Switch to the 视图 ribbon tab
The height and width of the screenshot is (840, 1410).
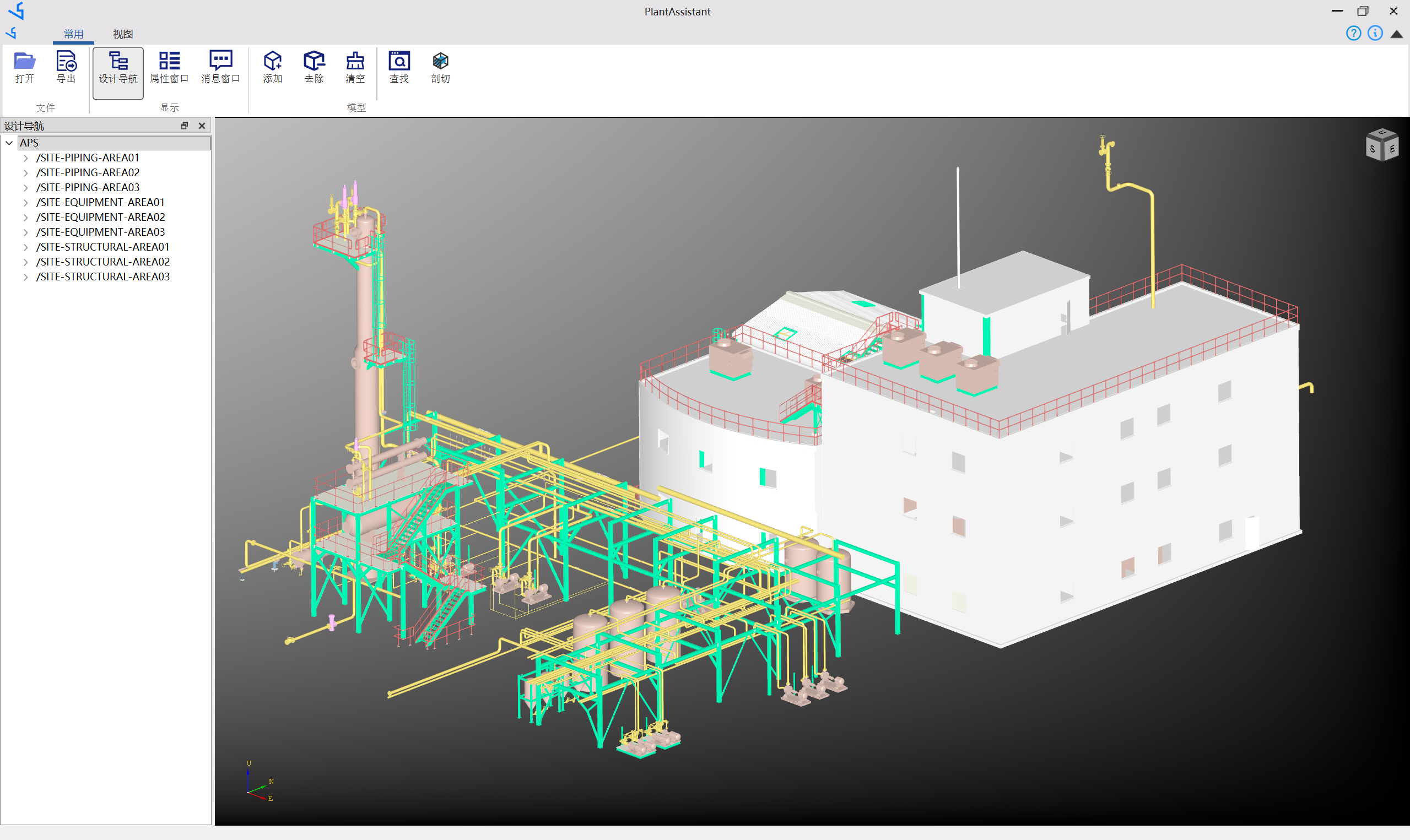[x=122, y=34]
